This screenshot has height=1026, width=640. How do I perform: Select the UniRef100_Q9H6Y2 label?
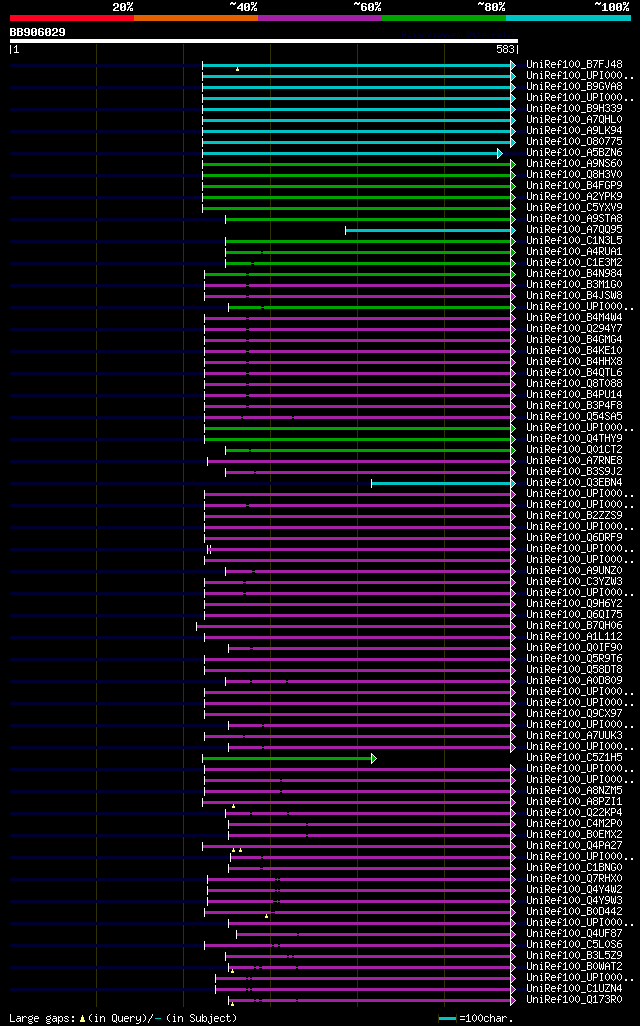[x=575, y=603]
